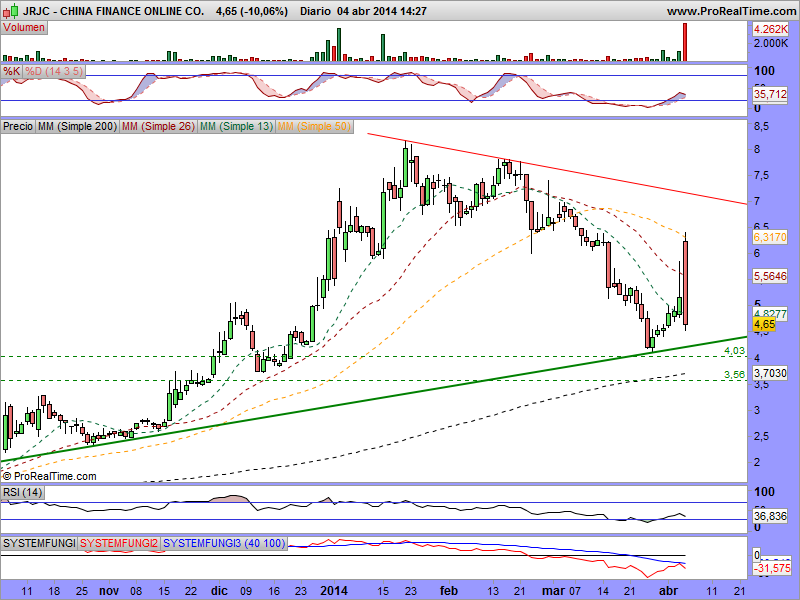Screen dimensions: 800x600
Task: Click the JRJC - CHINA FINANCE ONLINE CO. title
Action: [113, 11]
